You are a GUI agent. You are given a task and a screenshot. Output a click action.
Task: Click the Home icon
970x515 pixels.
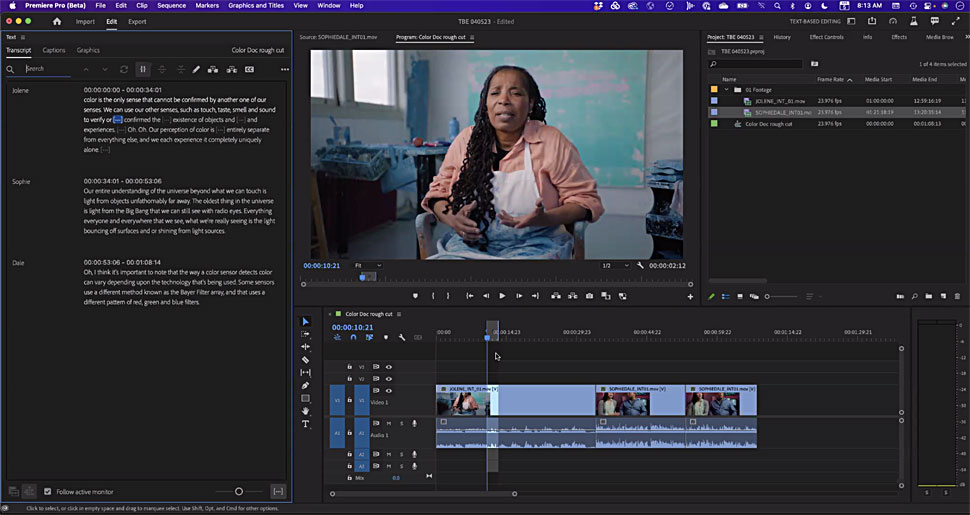point(57,22)
